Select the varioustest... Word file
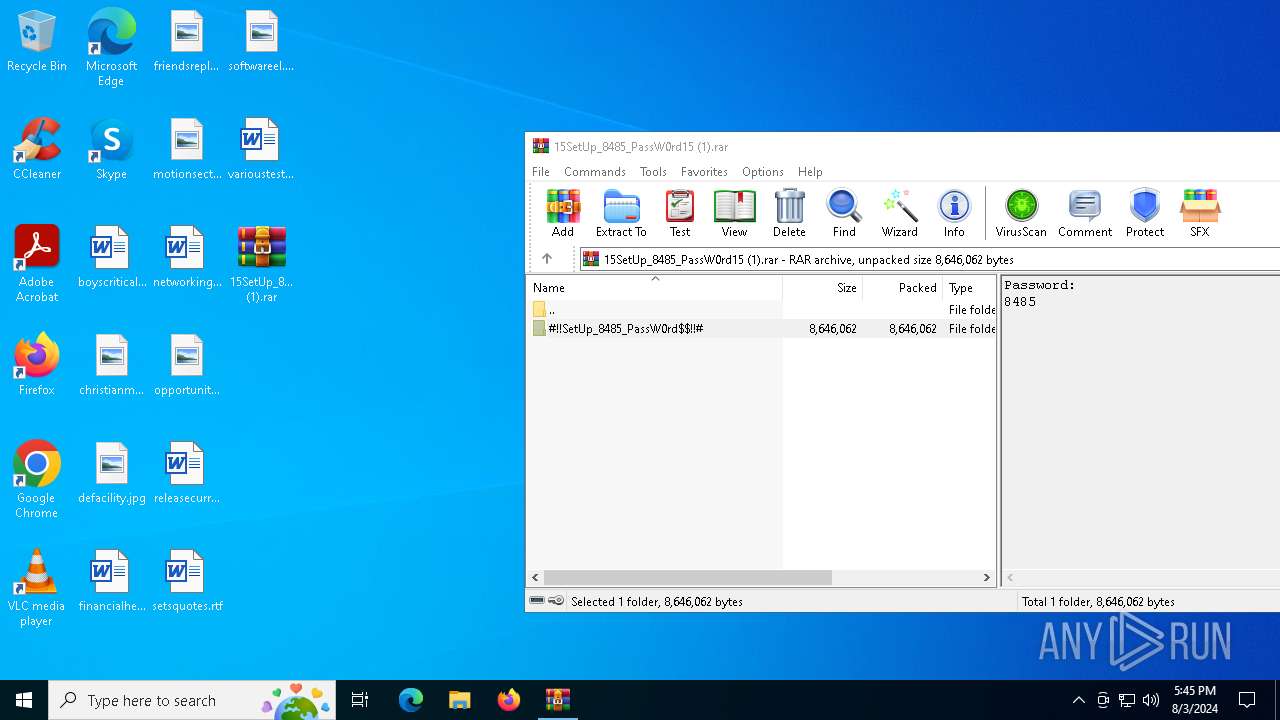 [x=261, y=150]
